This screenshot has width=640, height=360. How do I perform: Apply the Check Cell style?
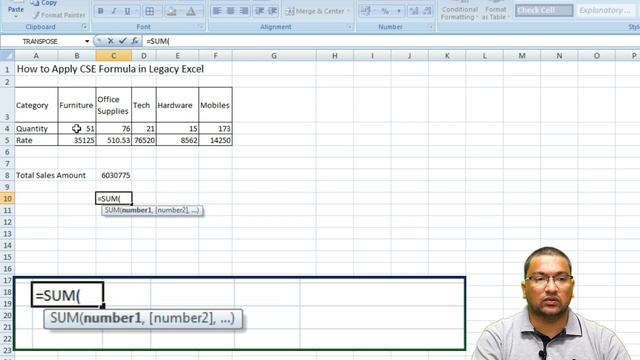[x=544, y=11]
